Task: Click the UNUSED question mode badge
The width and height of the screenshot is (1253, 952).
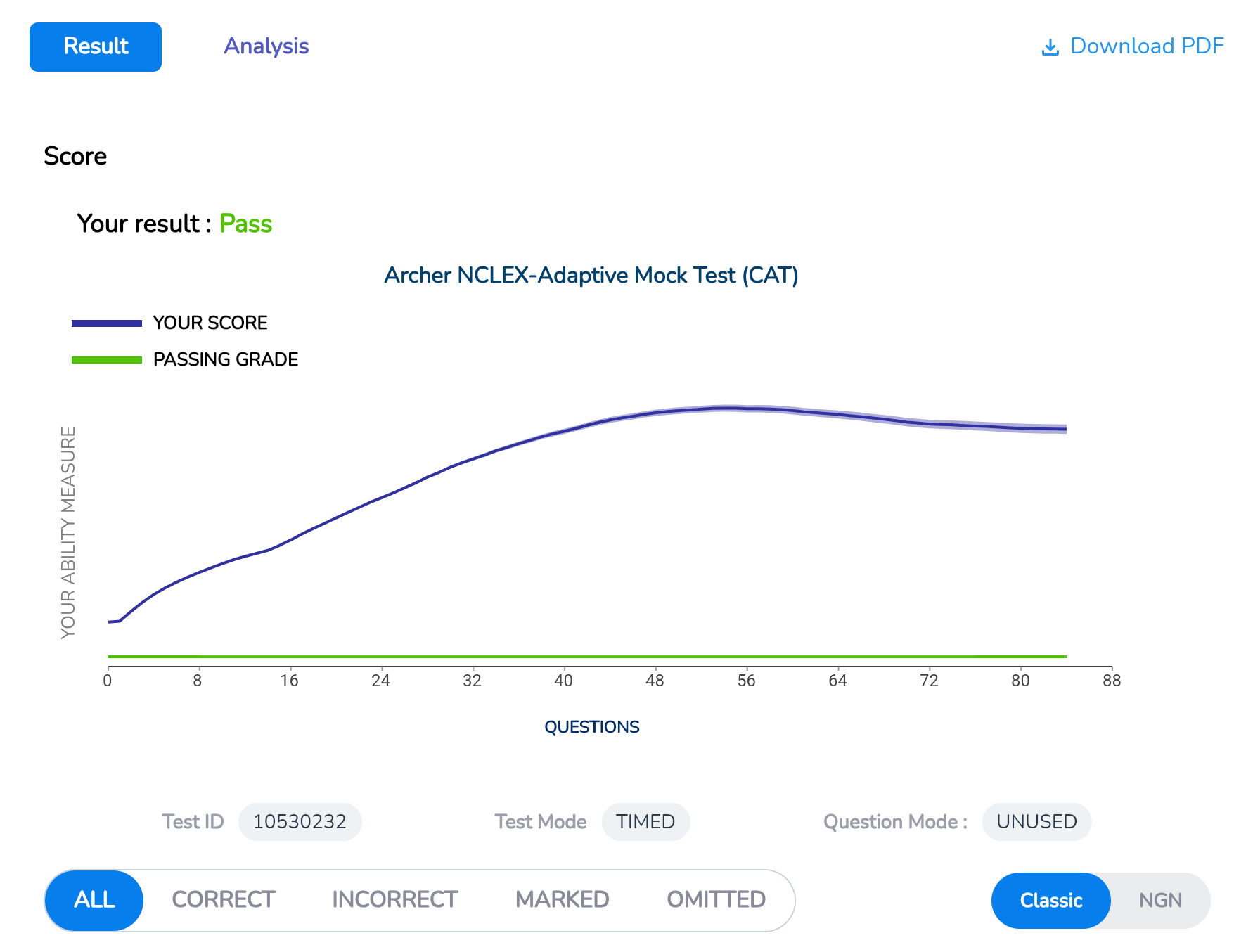Action: (x=1036, y=822)
